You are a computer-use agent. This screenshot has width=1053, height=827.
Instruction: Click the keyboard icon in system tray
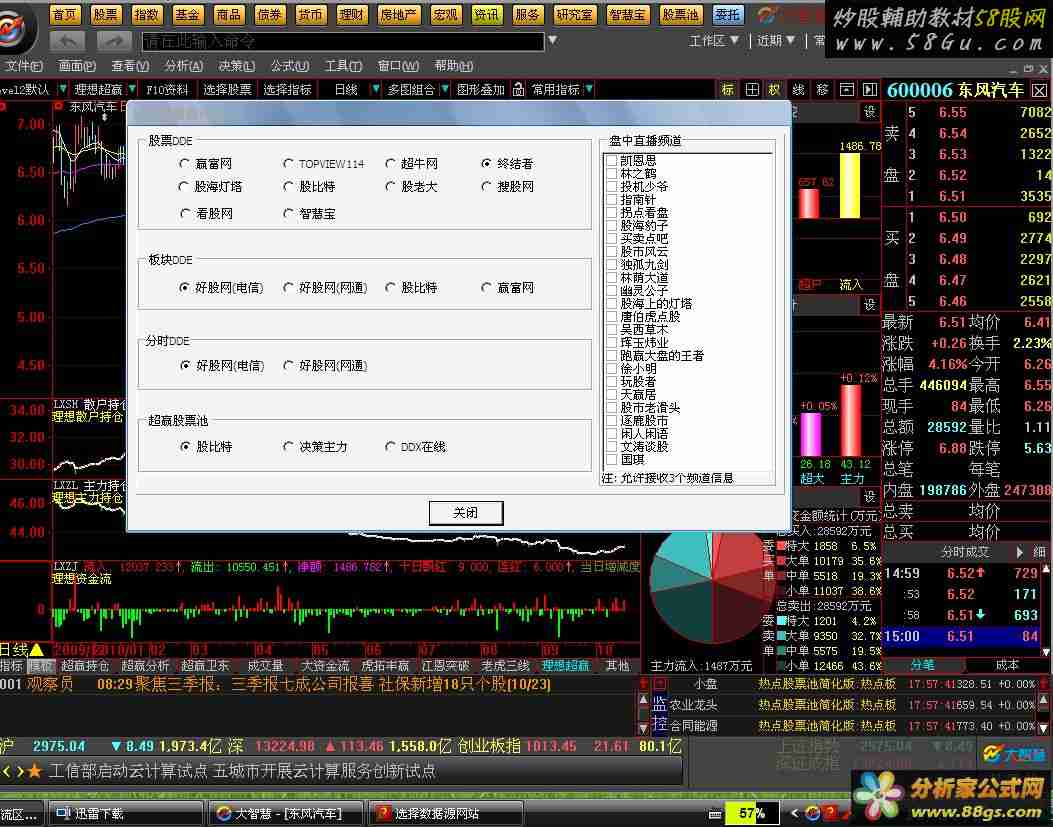coord(715,814)
